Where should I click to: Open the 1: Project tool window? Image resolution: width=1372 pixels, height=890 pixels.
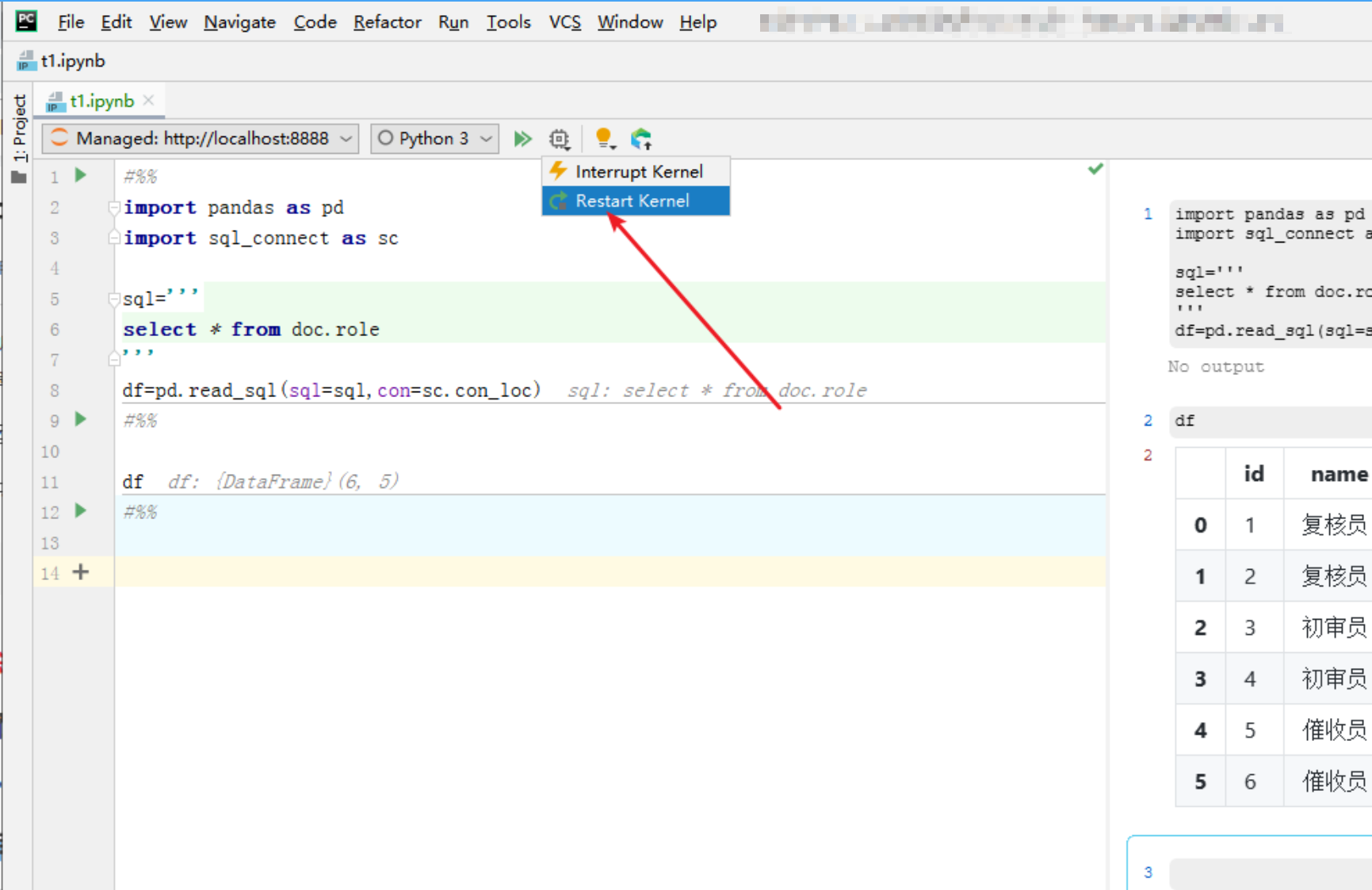20,127
